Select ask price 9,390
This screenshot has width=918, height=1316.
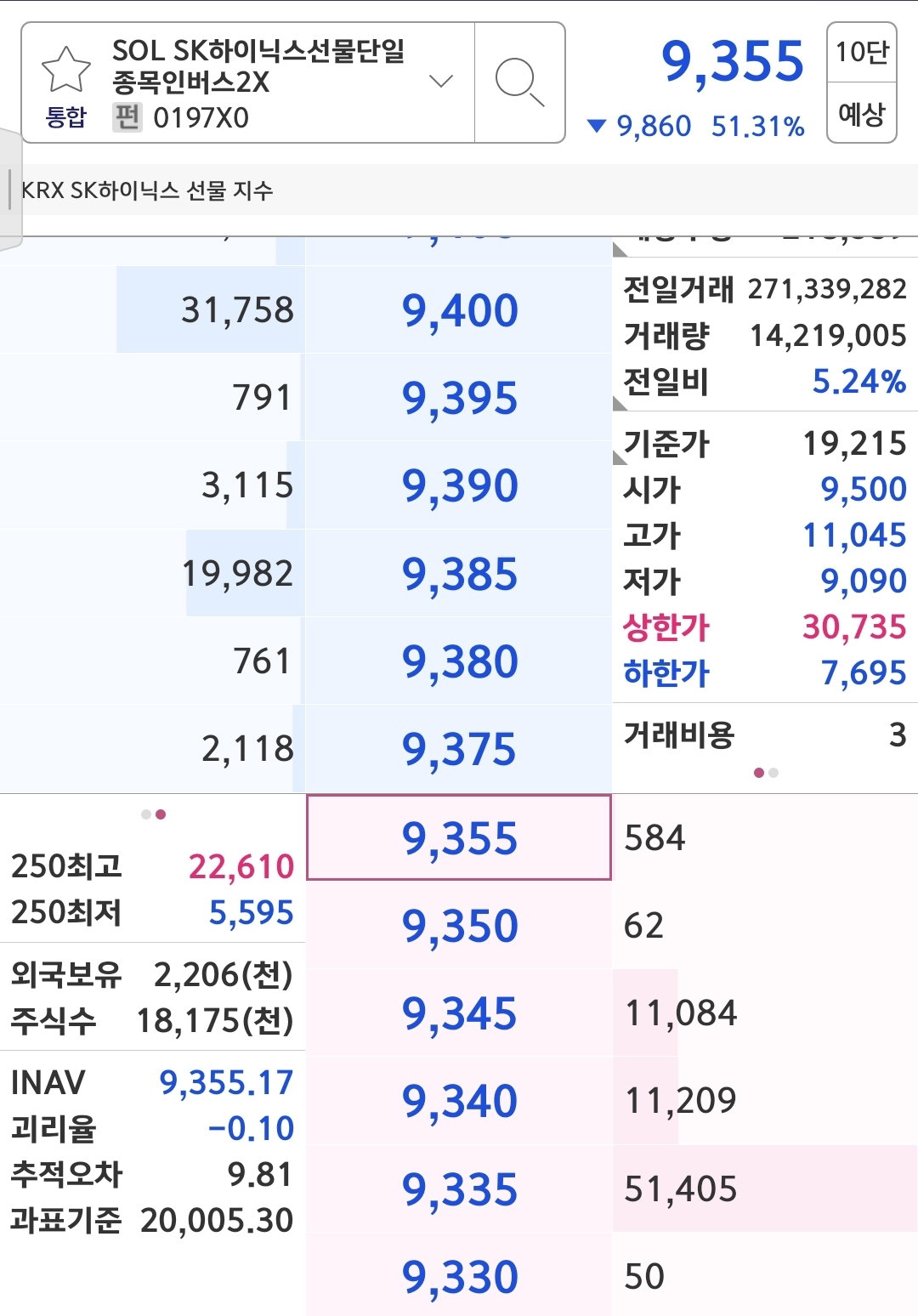tap(459, 485)
